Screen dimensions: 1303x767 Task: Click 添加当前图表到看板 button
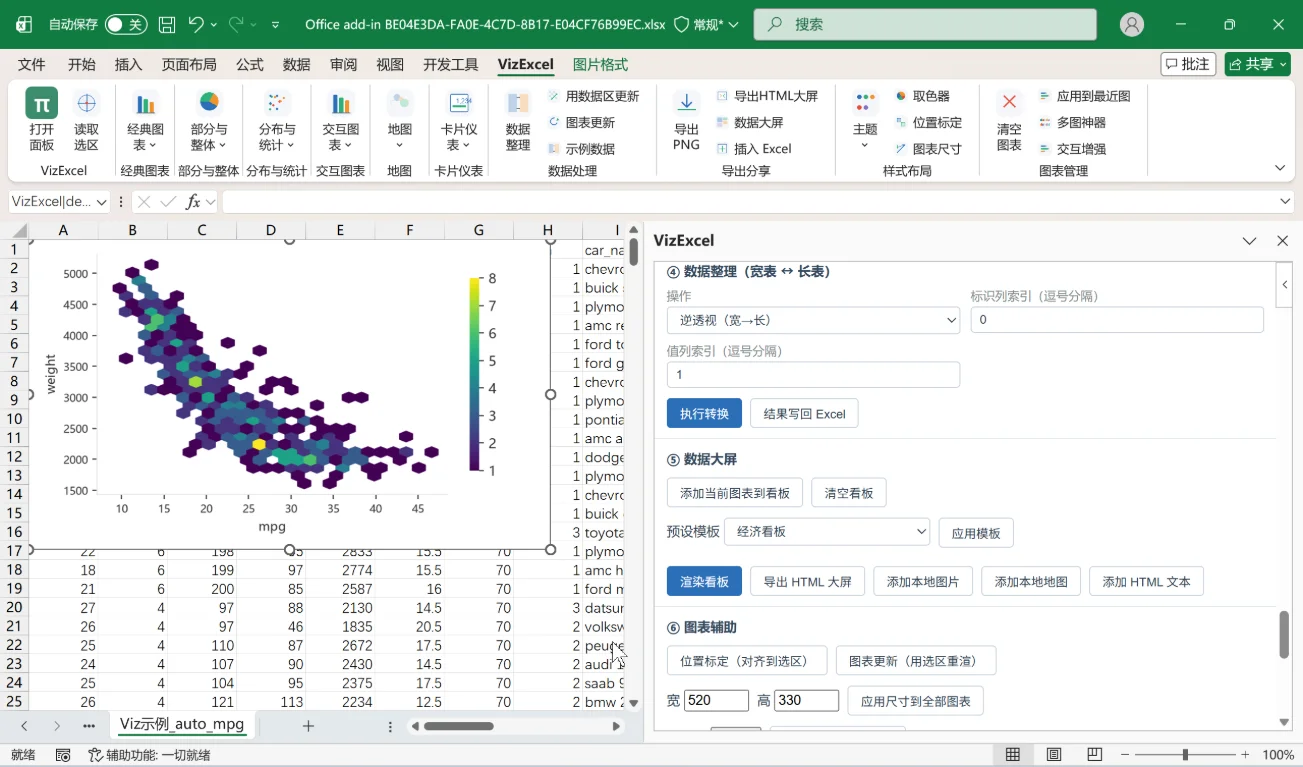tap(735, 493)
